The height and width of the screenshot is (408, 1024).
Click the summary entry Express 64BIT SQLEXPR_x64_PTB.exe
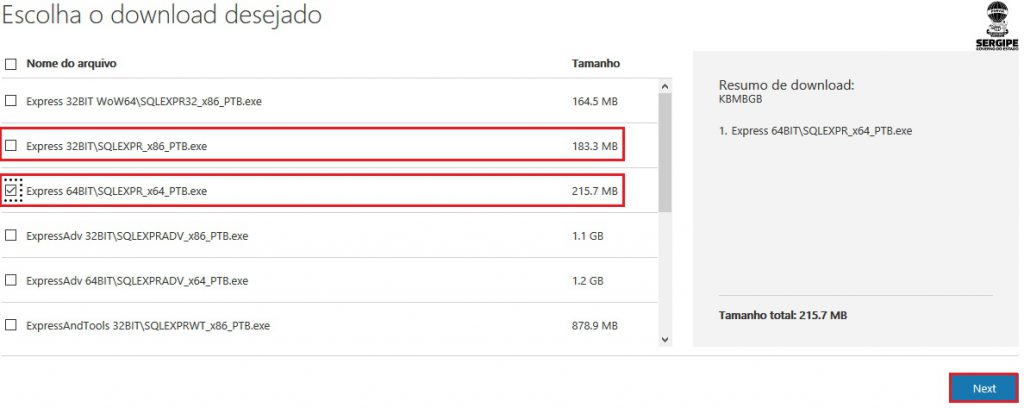pos(815,131)
